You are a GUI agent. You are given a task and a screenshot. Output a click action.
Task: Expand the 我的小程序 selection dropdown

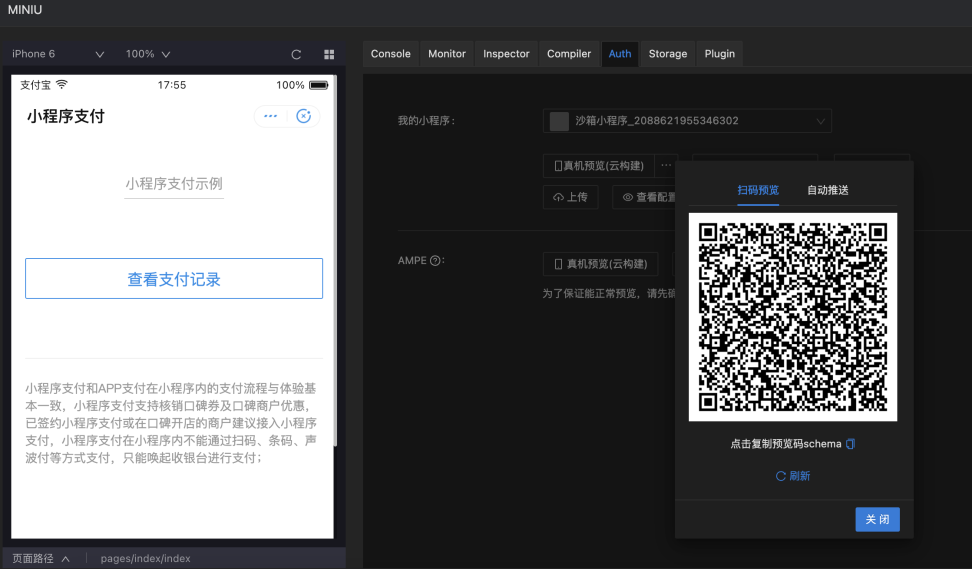pyautogui.click(x=687, y=121)
